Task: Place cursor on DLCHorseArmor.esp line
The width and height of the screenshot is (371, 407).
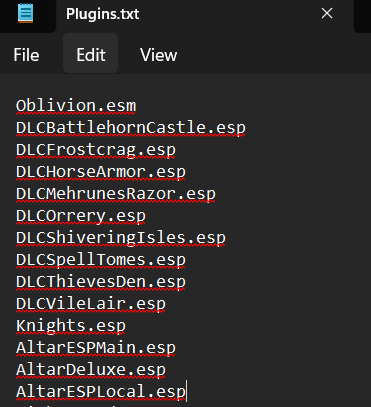Action: [x=101, y=172]
